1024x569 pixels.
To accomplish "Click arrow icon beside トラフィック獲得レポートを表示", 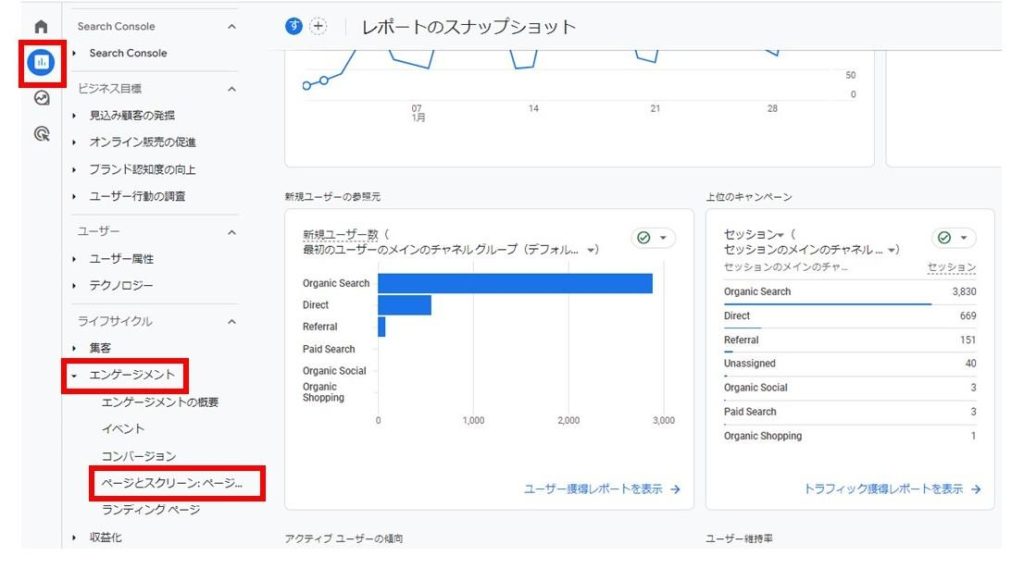I will [976, 489].
